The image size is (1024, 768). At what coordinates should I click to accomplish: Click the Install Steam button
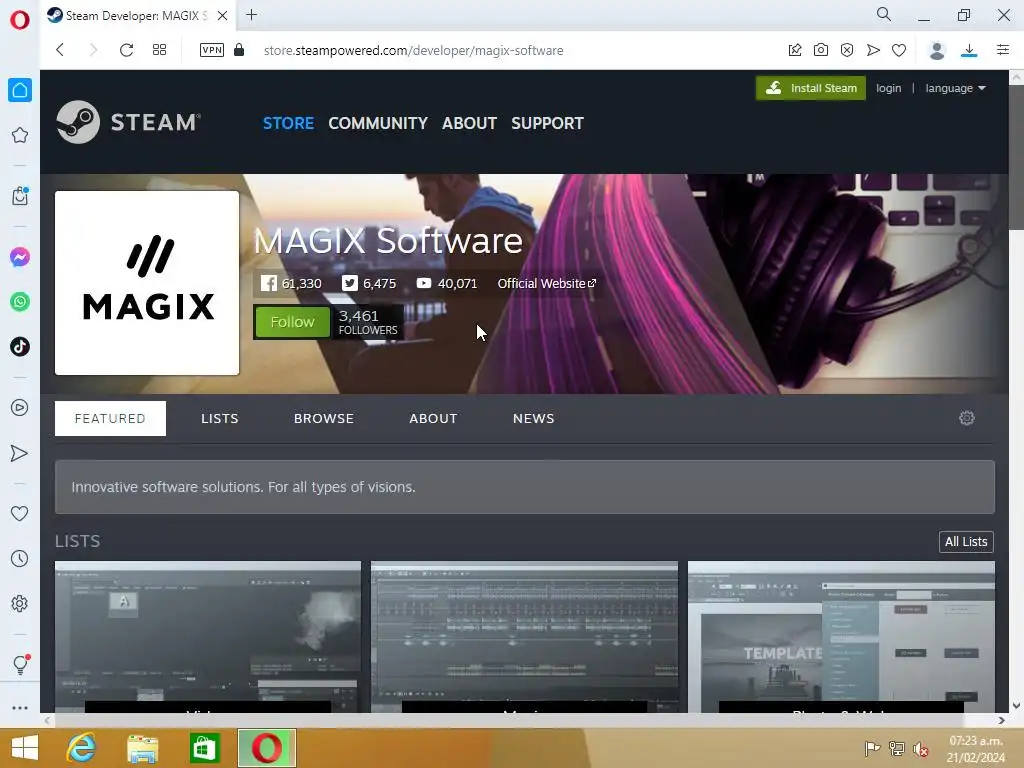click(810, 88)
